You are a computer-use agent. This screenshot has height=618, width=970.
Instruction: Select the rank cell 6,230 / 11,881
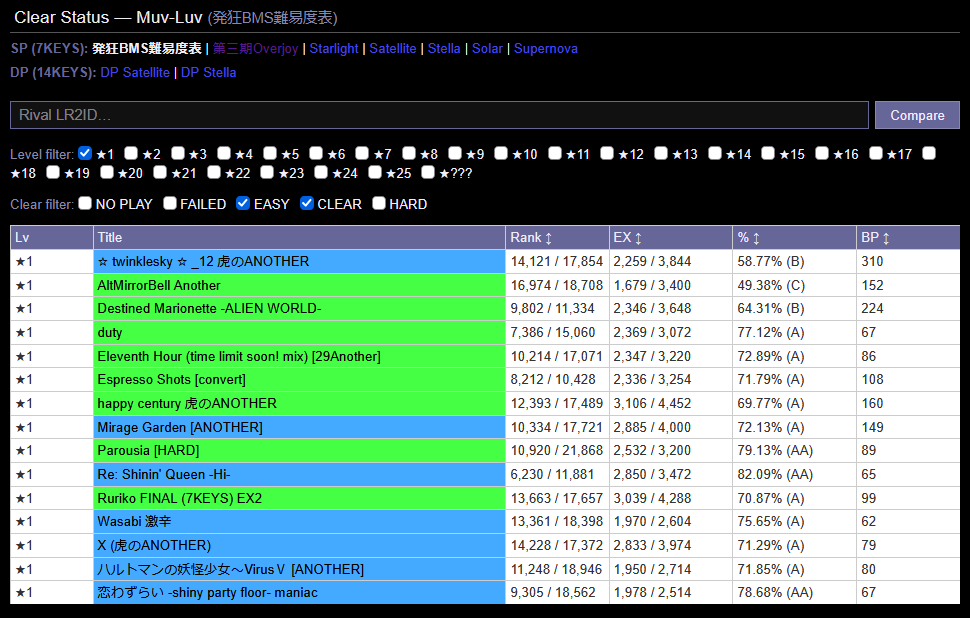click(x=557, y=474)
